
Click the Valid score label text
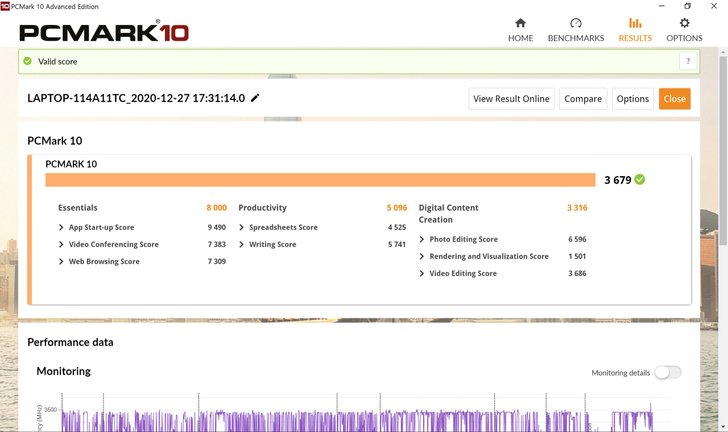(x=58, y=61)
